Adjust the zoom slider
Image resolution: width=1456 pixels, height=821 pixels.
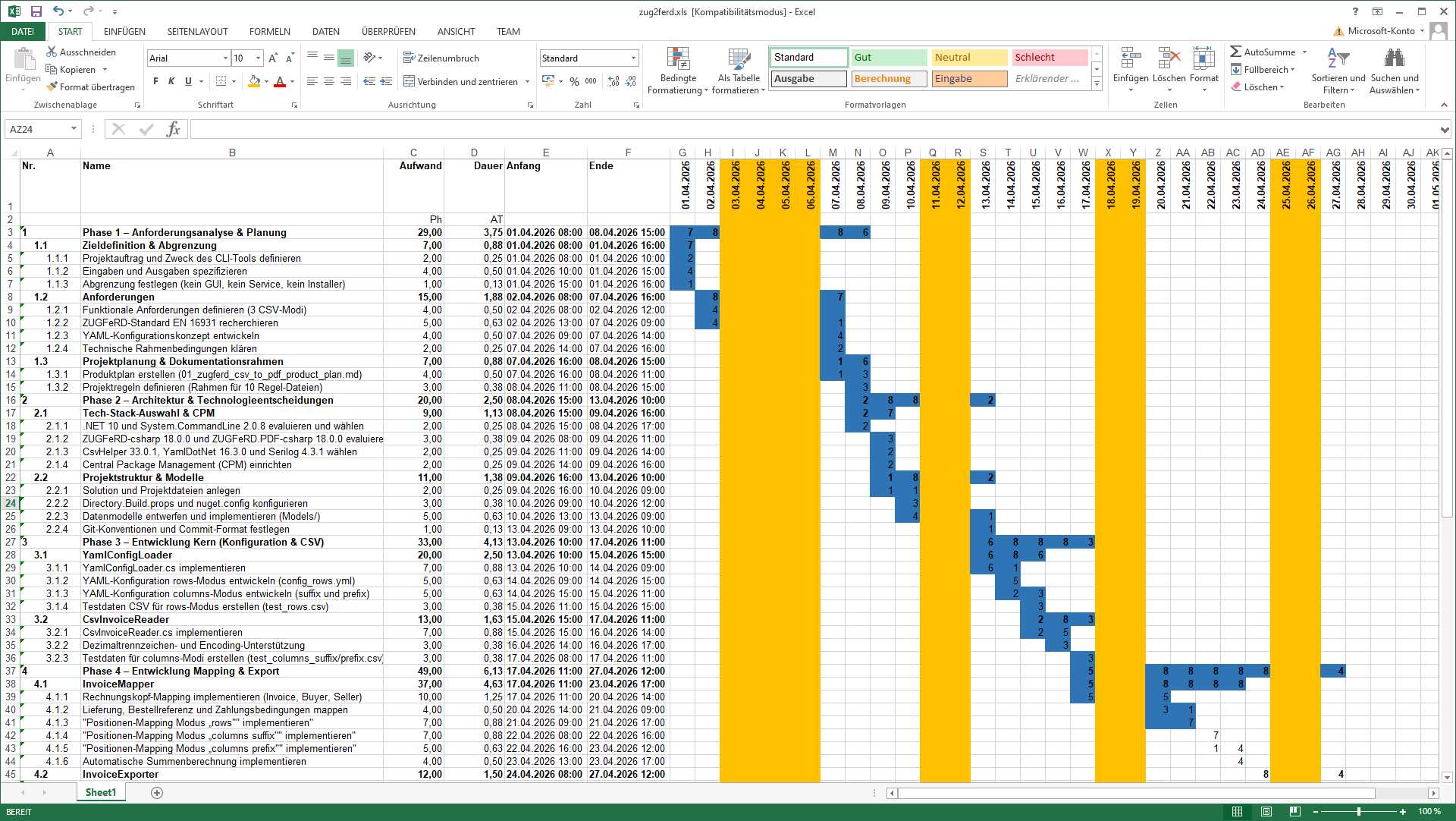coord(1359,811)
